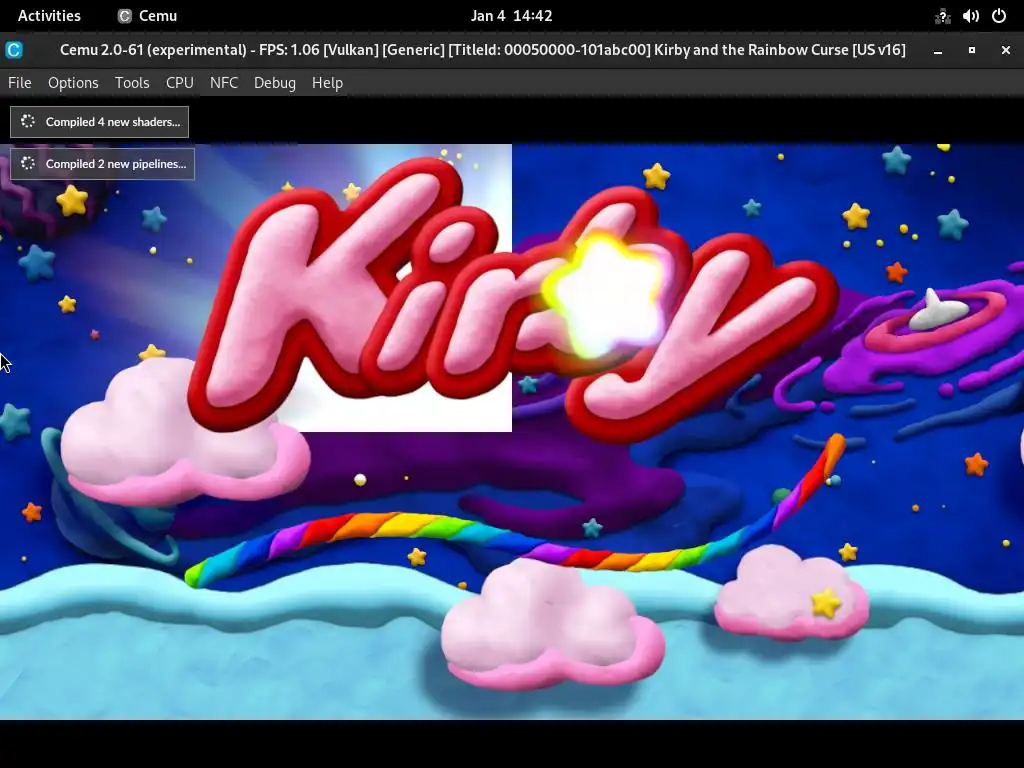Open the clock showing Jan 4 14:42
The width and height of the screenshot is (1024, 768).
point(511,16)
